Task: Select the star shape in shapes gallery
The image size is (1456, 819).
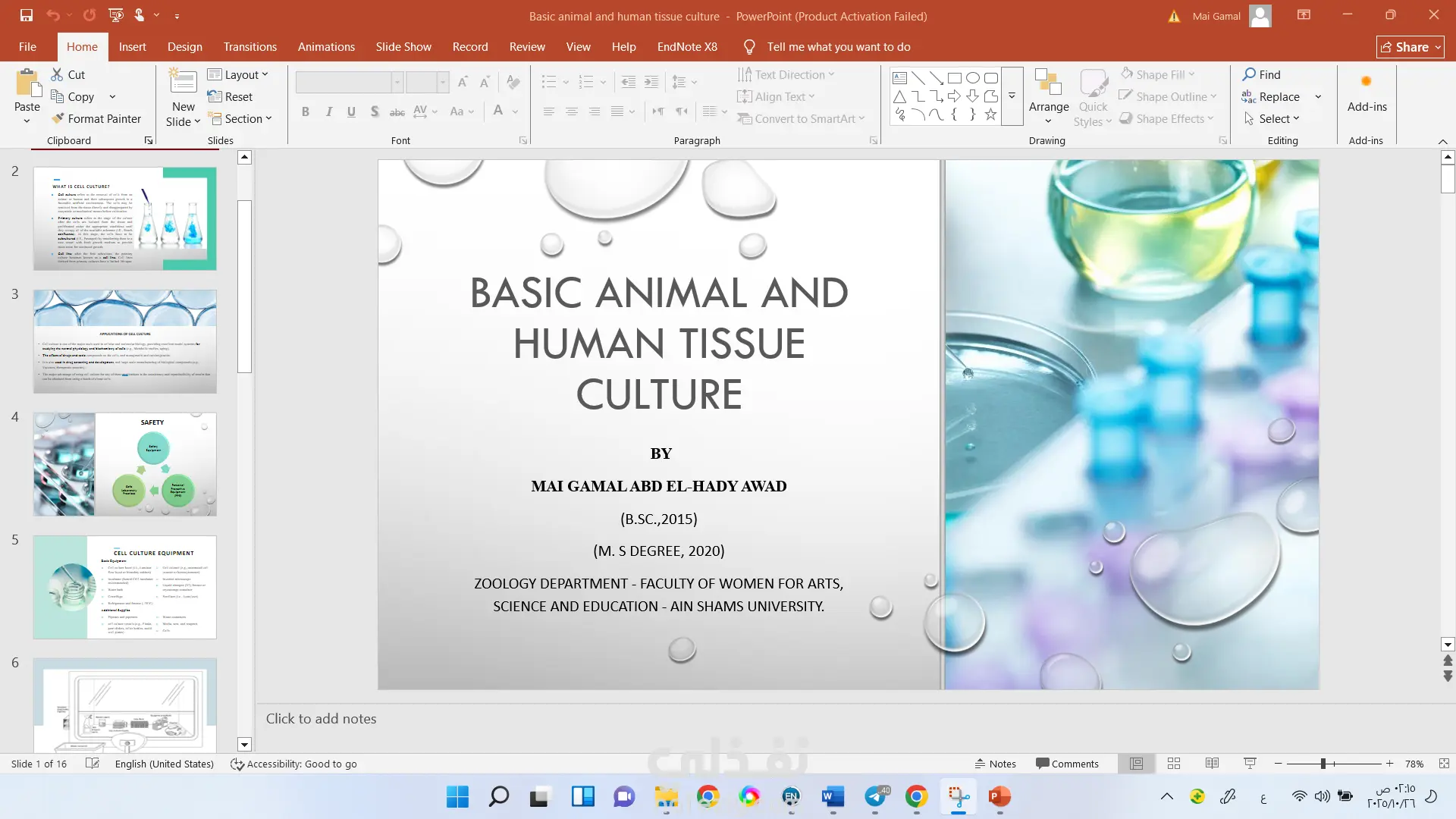Action: pos(990,115)
